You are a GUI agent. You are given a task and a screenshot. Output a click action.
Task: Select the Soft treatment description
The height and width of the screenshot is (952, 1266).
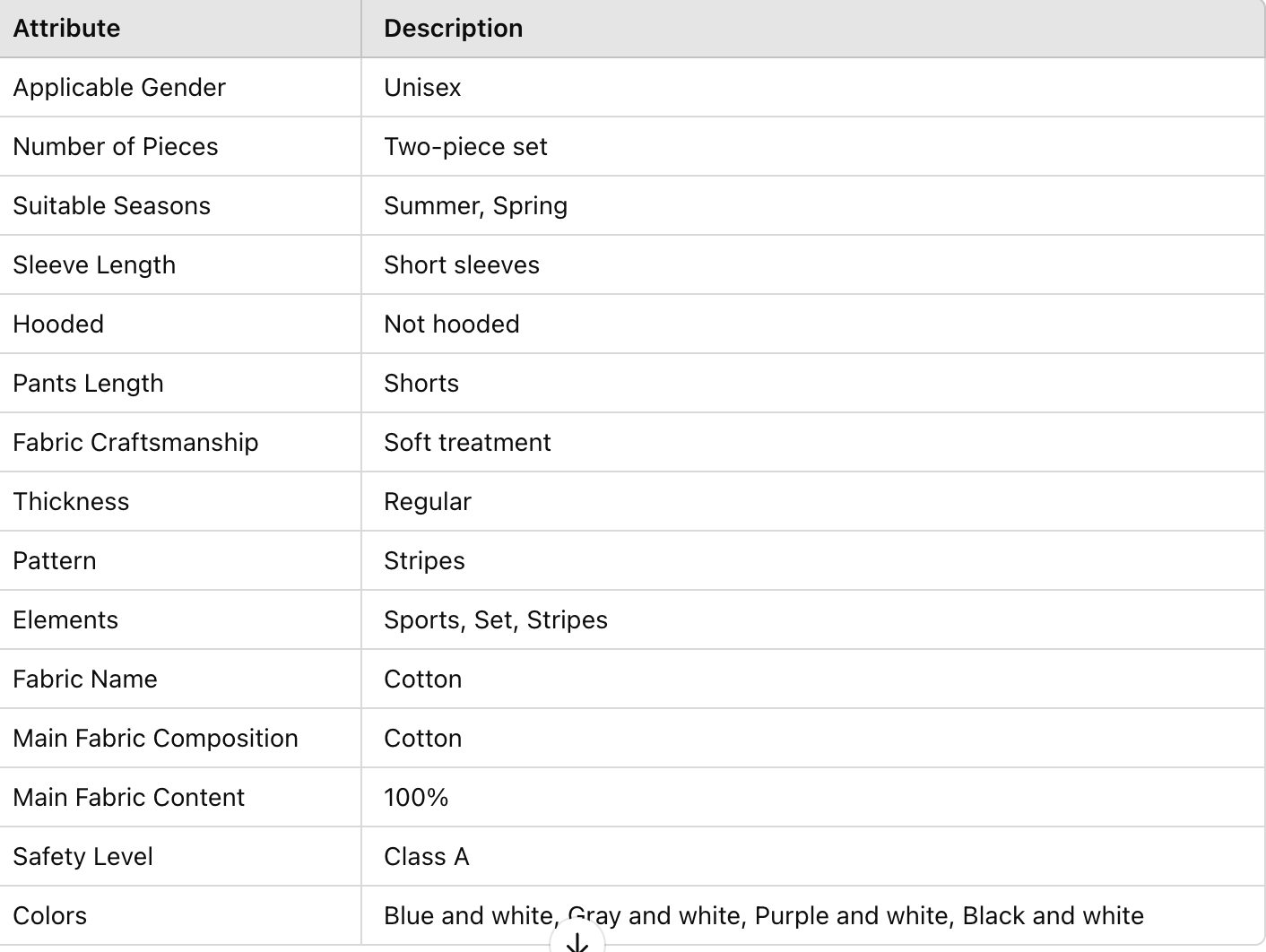[467, 443]
